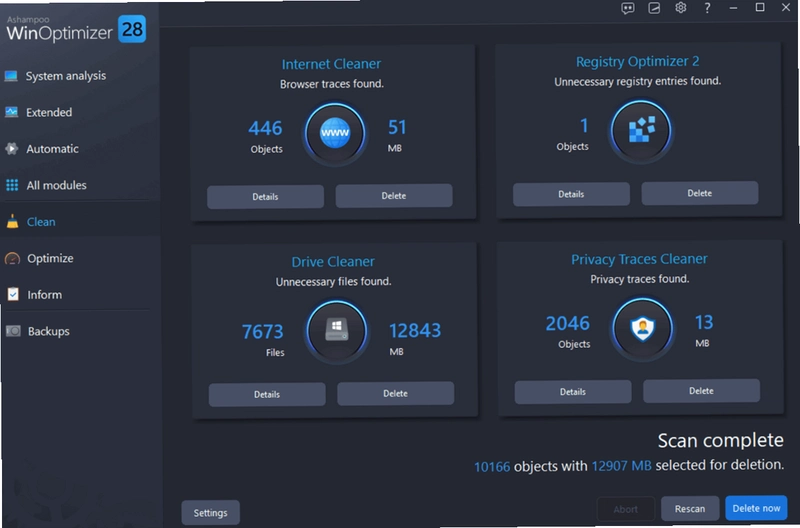This screenshot has width=800, height=528.
Task: Click 'Unnecessary registry entries found.' text
Action: pyautogui.click(x=638, y=82)
